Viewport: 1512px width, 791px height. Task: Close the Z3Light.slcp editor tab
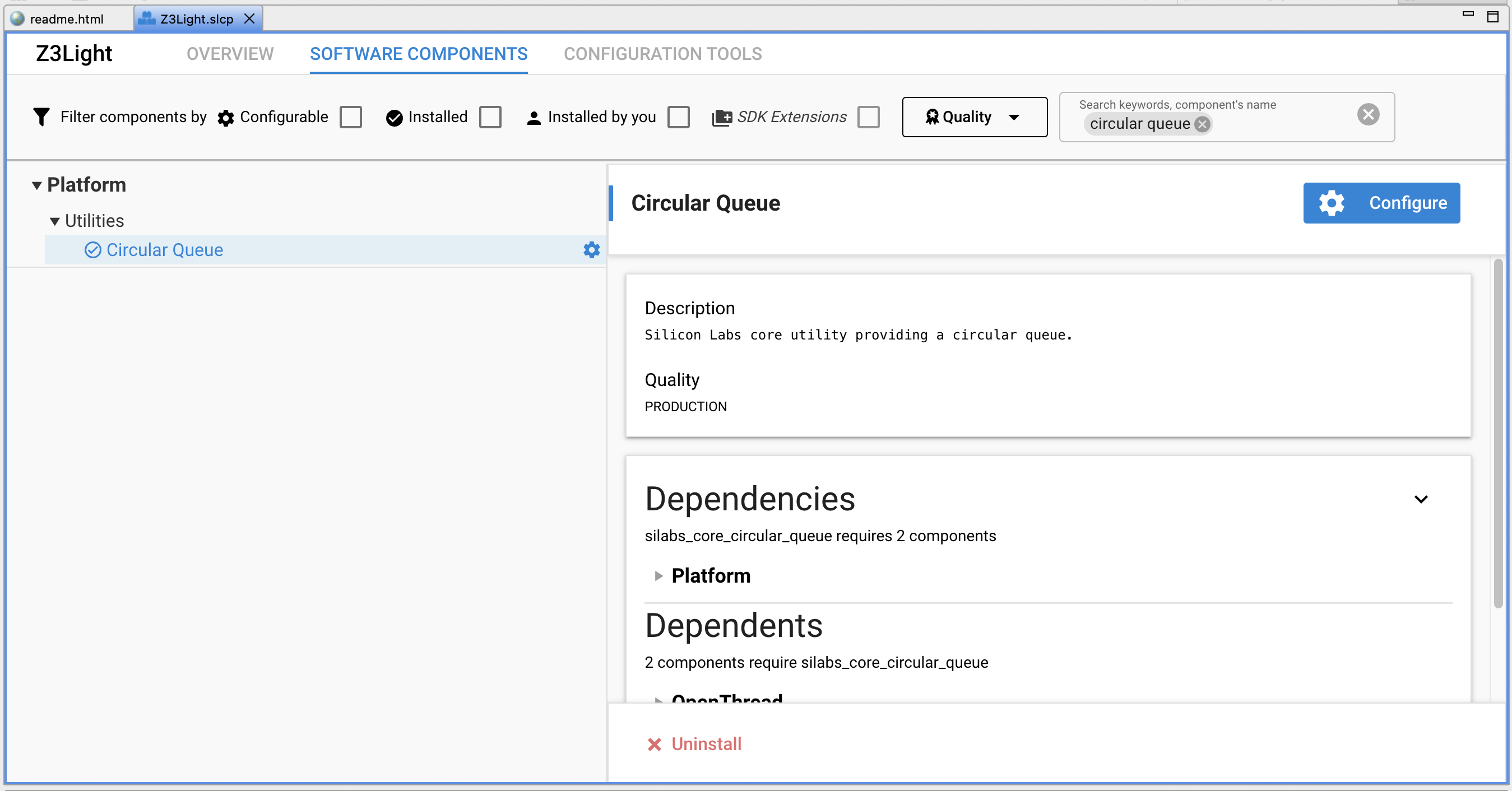point(249,19)
